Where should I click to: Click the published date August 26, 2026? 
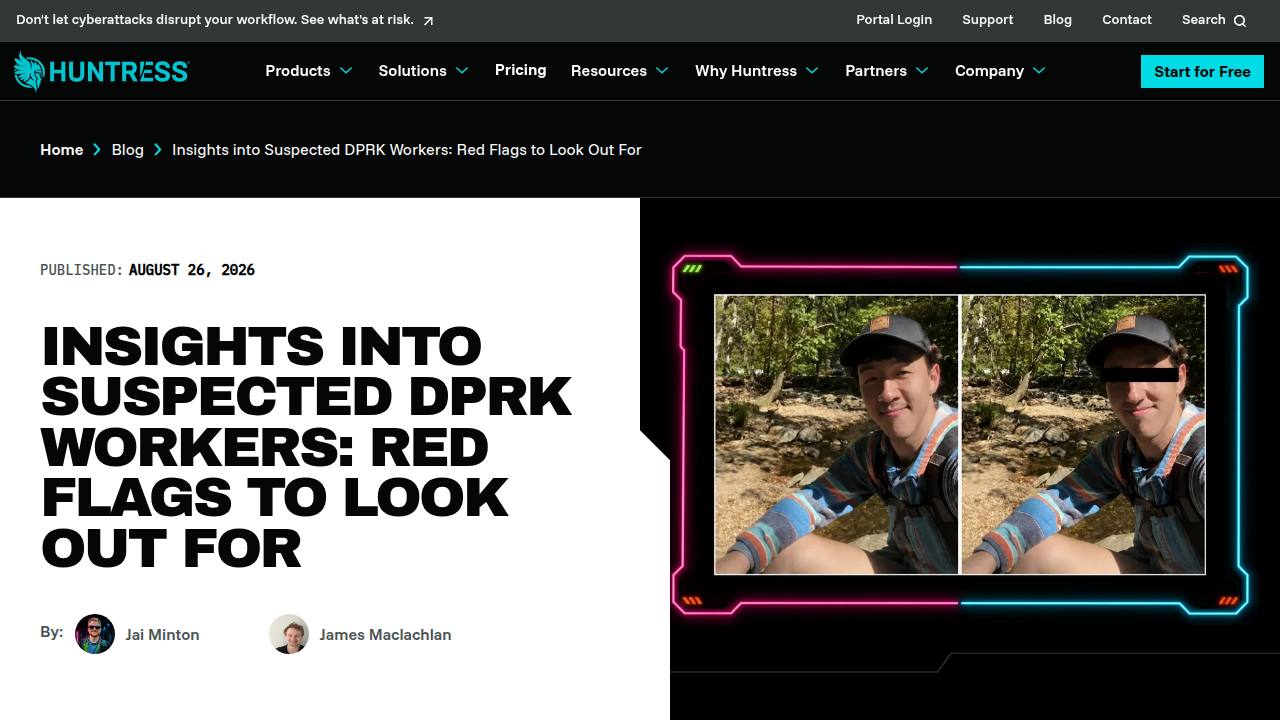[x=192, y=270]
